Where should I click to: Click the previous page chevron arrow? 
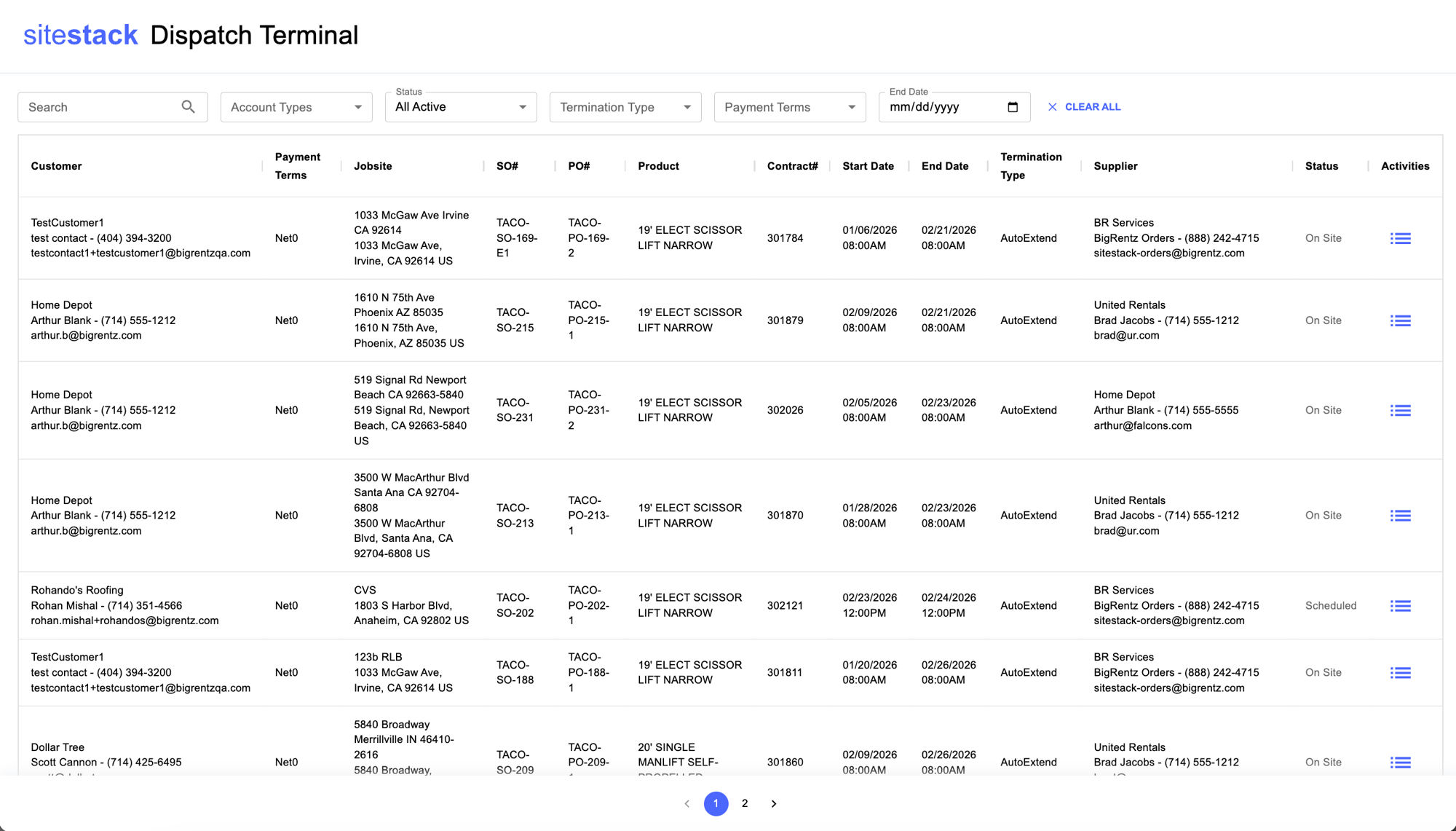coord(687,803)
